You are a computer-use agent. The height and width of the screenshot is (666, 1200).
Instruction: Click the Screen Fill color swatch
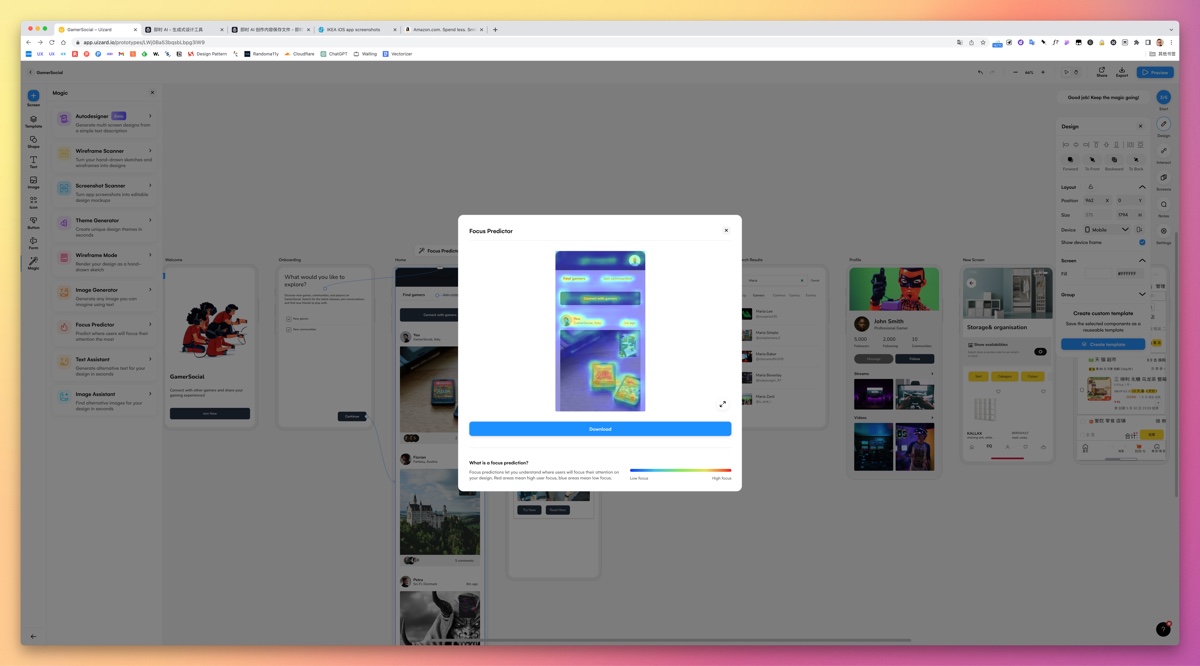coord(1098,273)
